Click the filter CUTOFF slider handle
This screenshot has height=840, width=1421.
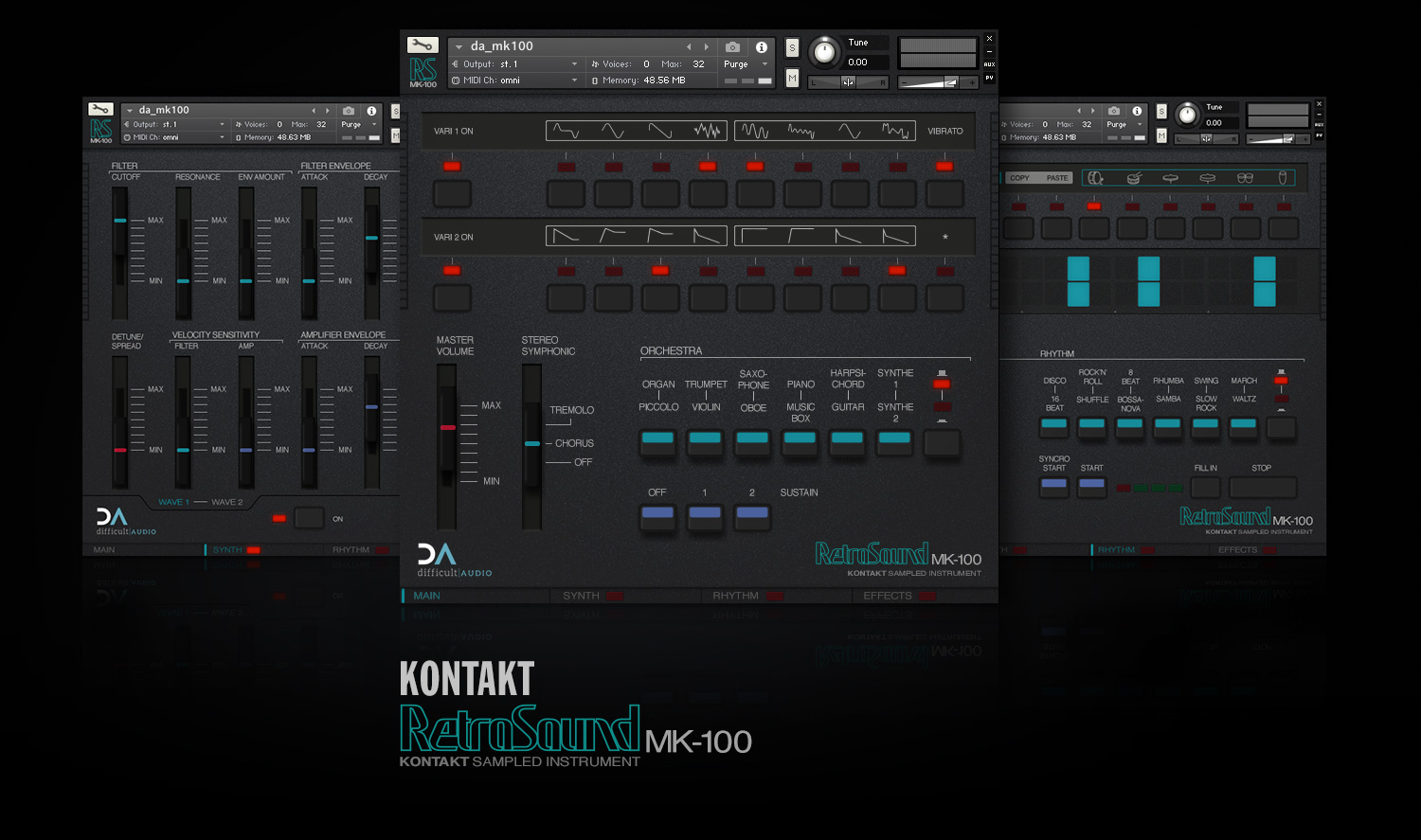(x=119, y=221)
